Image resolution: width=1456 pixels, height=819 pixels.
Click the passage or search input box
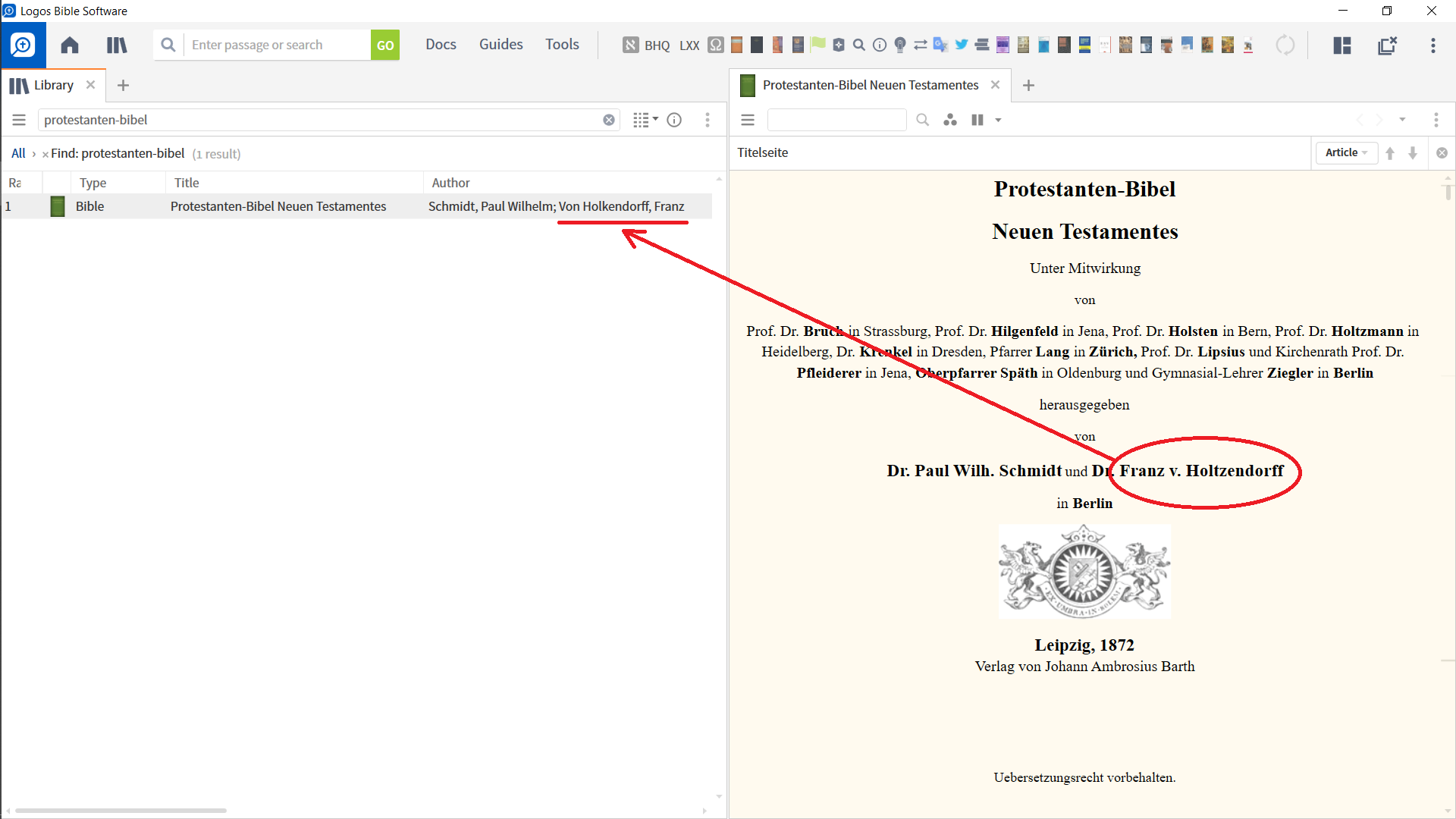278,45
